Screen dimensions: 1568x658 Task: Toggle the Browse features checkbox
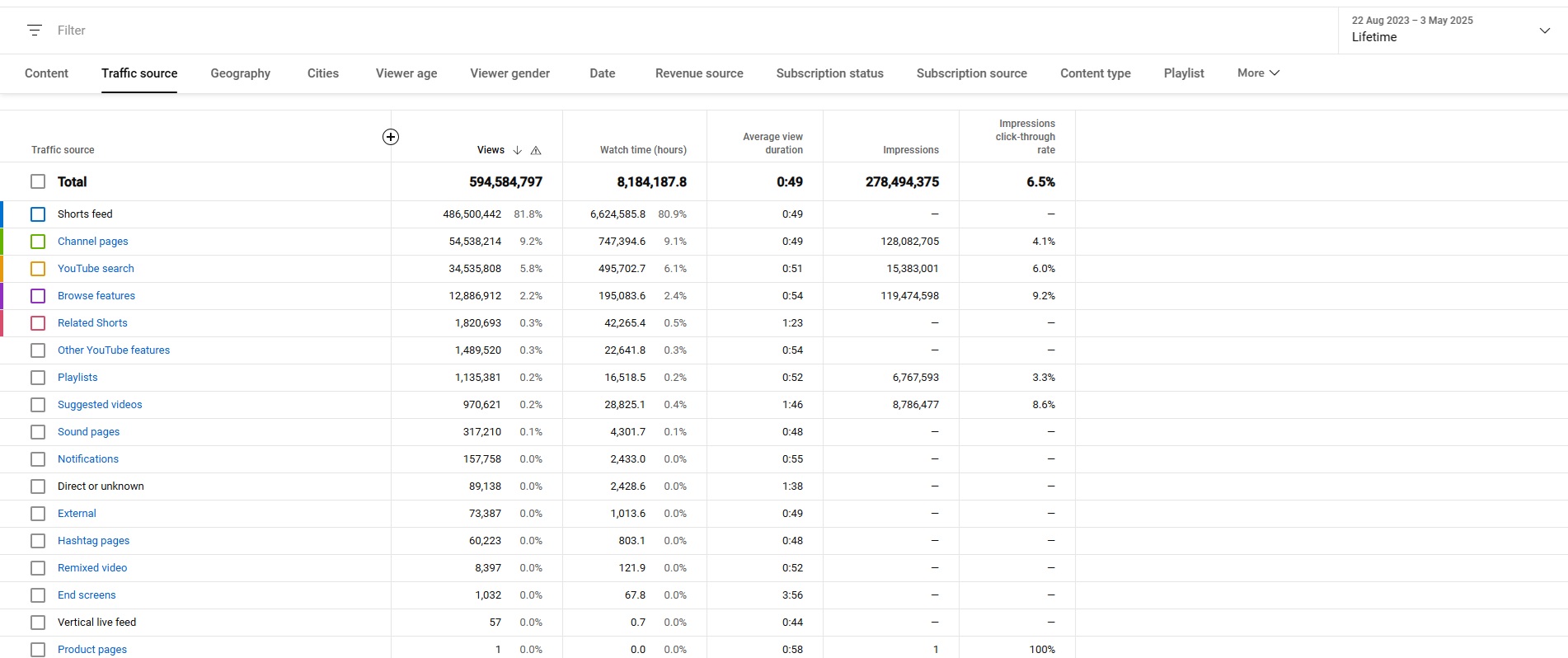(x=38, y=296)
